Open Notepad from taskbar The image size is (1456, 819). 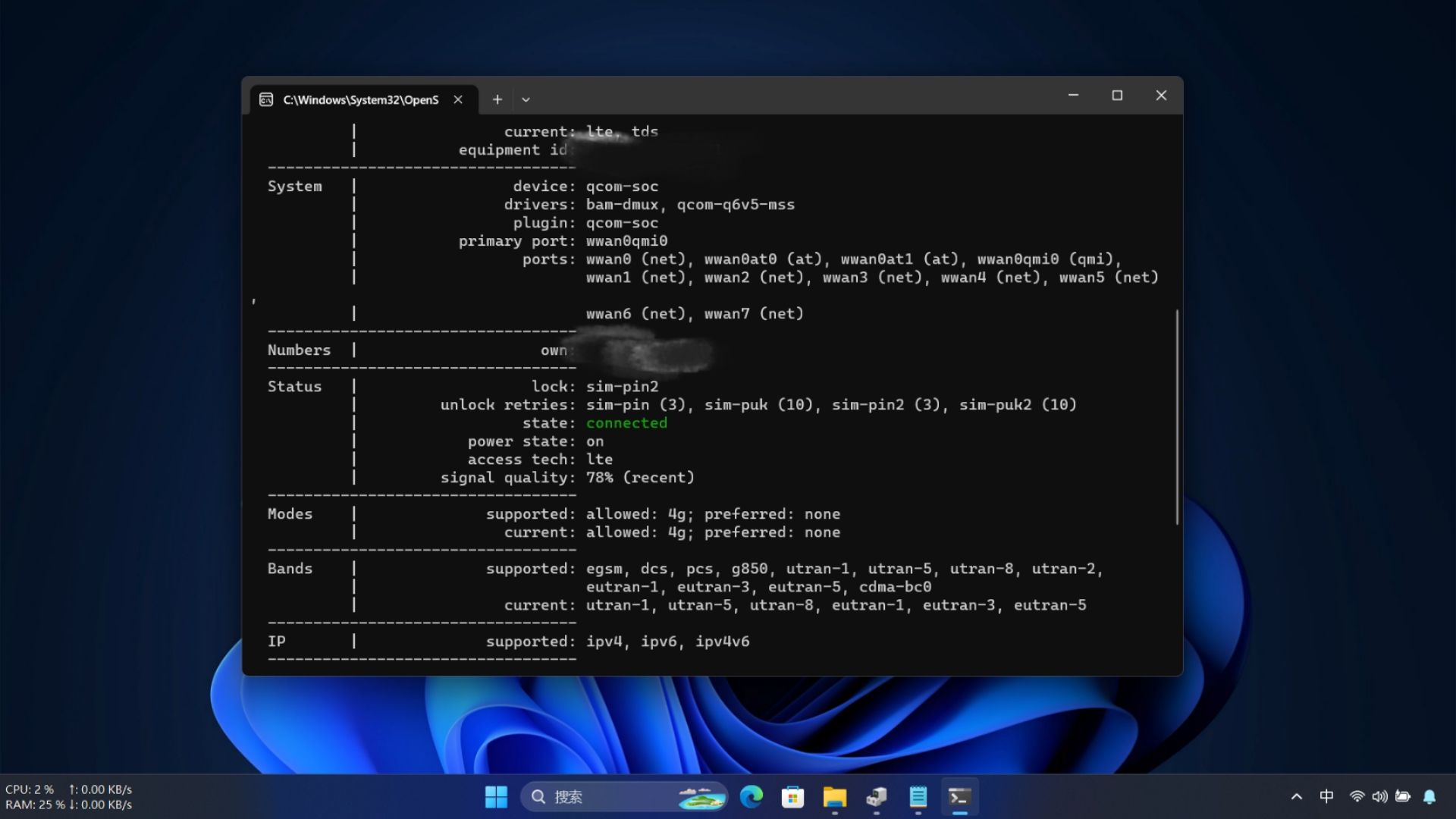click(918, 797)
